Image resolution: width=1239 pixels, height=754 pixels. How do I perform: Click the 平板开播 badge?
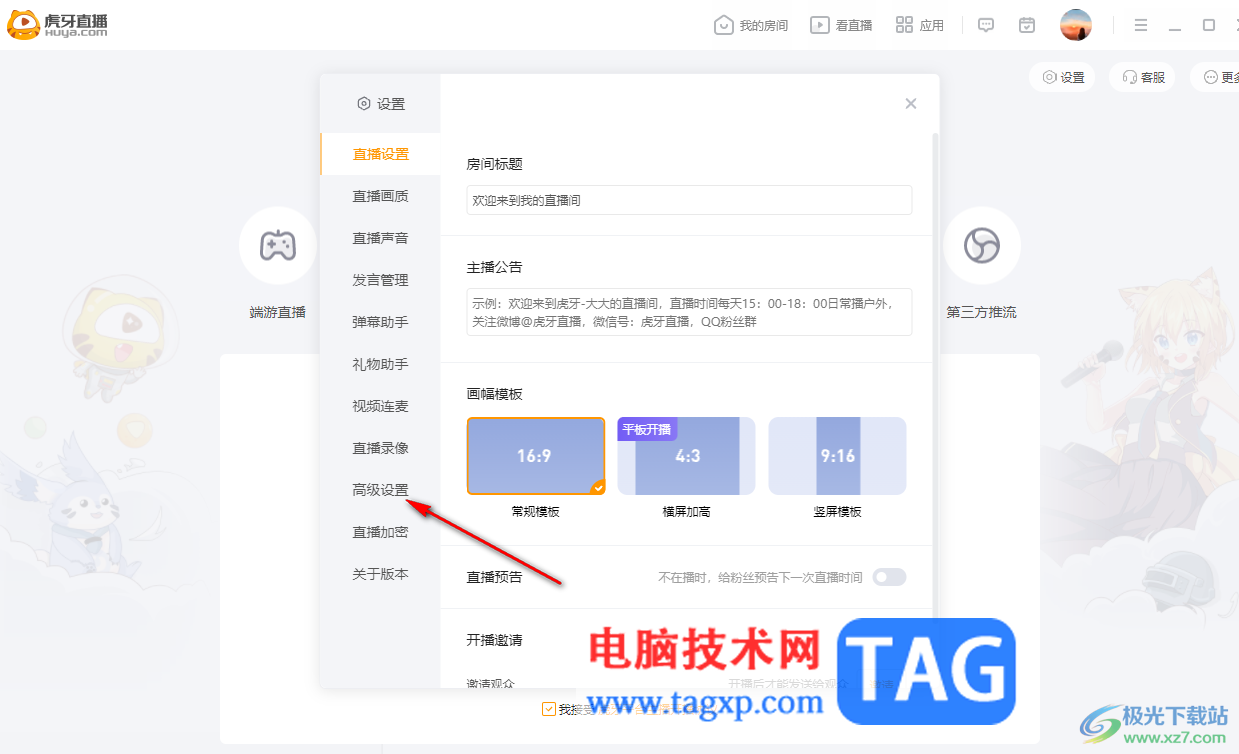(647, 429)
